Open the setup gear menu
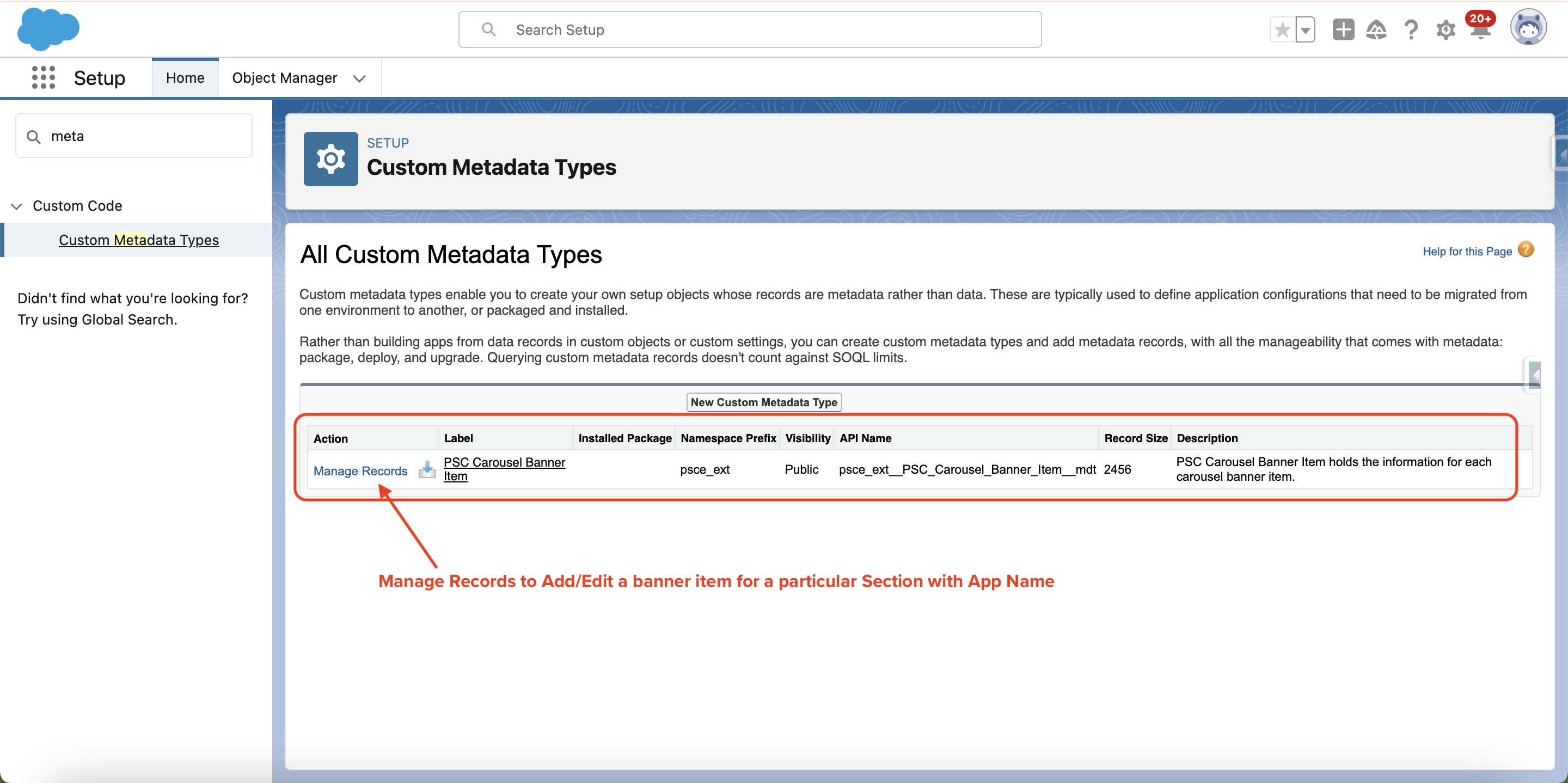 [1445, 29]
